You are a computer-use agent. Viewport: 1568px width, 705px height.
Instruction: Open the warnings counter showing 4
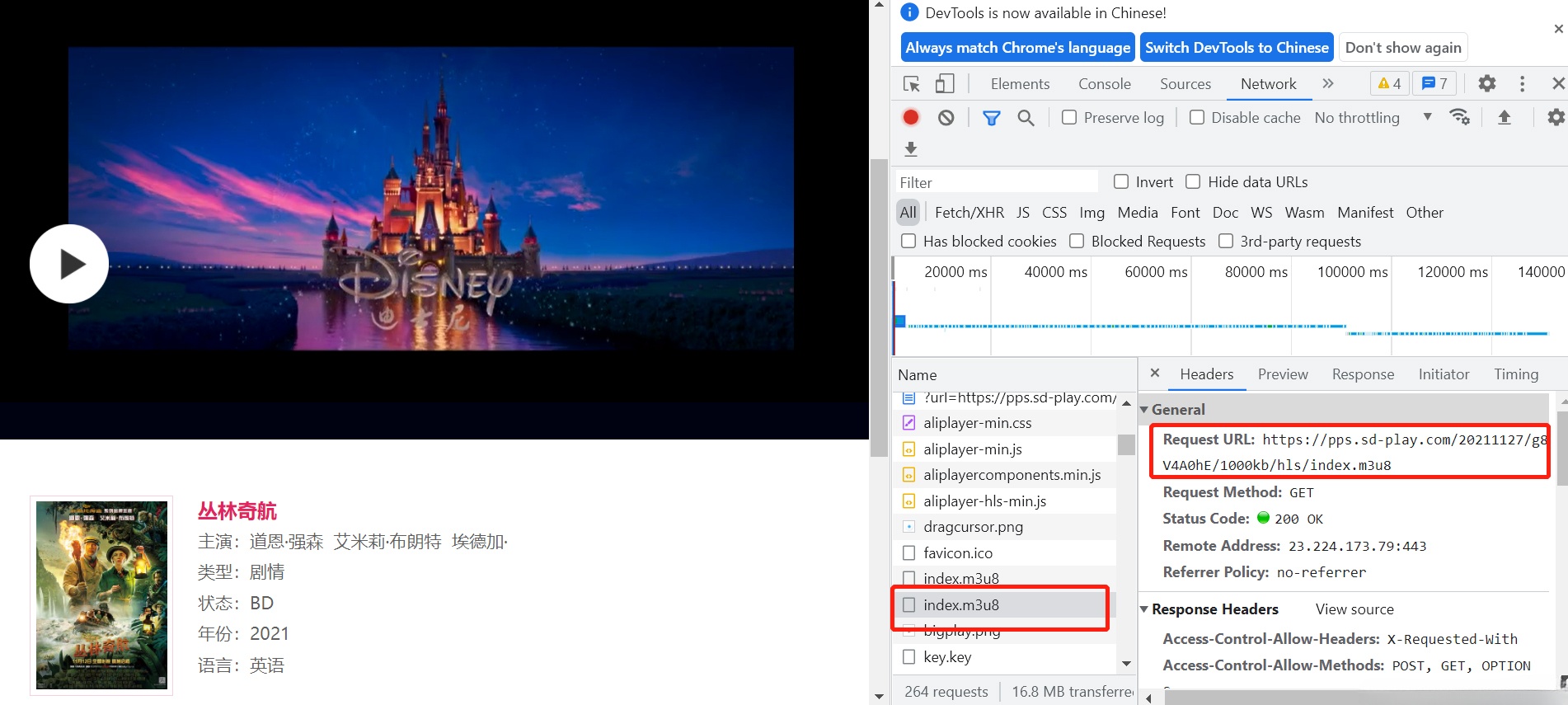click(x=1390, y=84)
